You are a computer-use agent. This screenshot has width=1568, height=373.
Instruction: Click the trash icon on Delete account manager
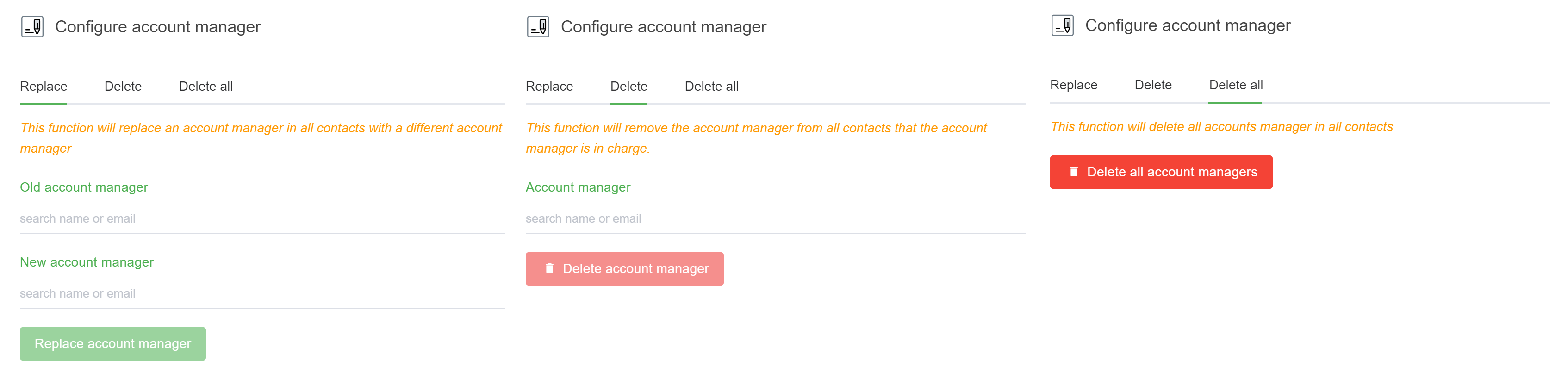click(550, 268)
